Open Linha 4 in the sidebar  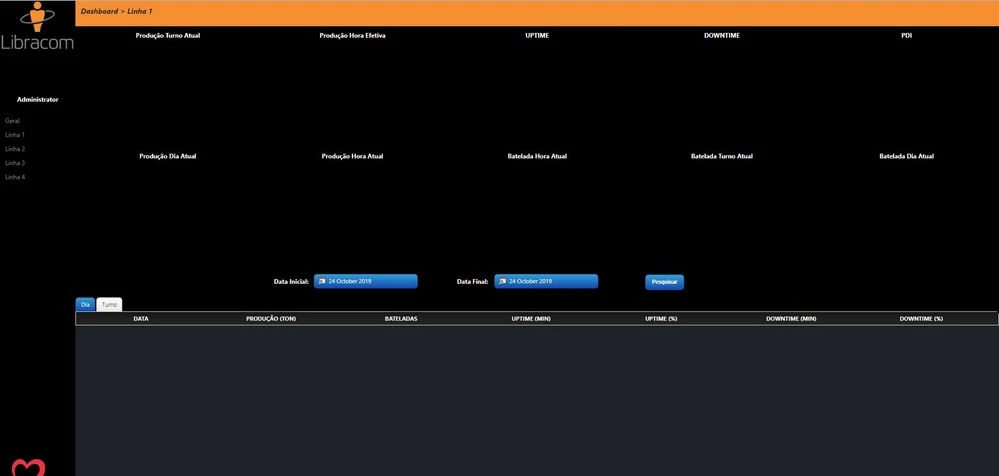click(15, 177)
